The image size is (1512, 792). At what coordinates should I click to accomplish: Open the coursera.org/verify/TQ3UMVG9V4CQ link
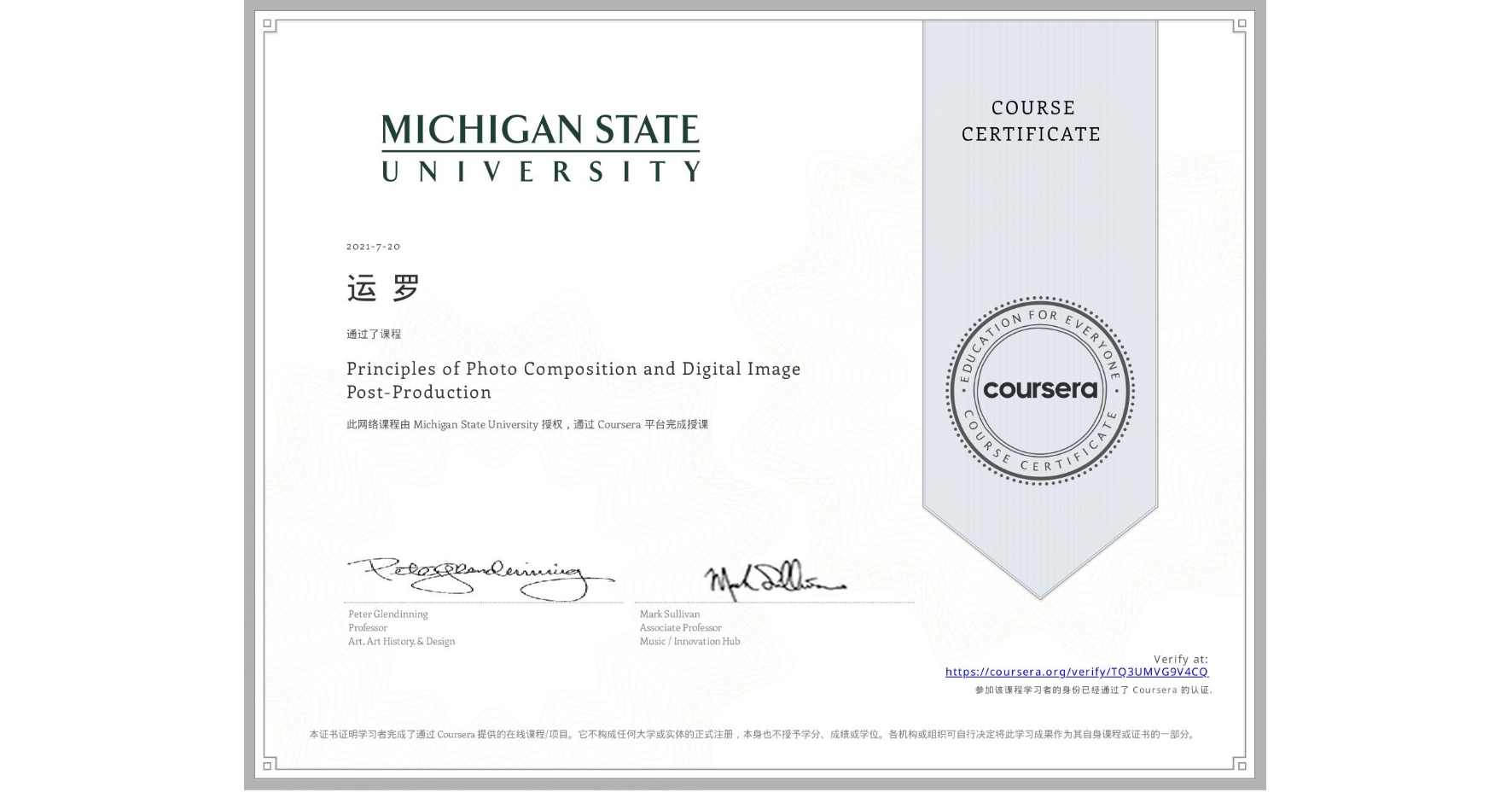coord(1078,673)
